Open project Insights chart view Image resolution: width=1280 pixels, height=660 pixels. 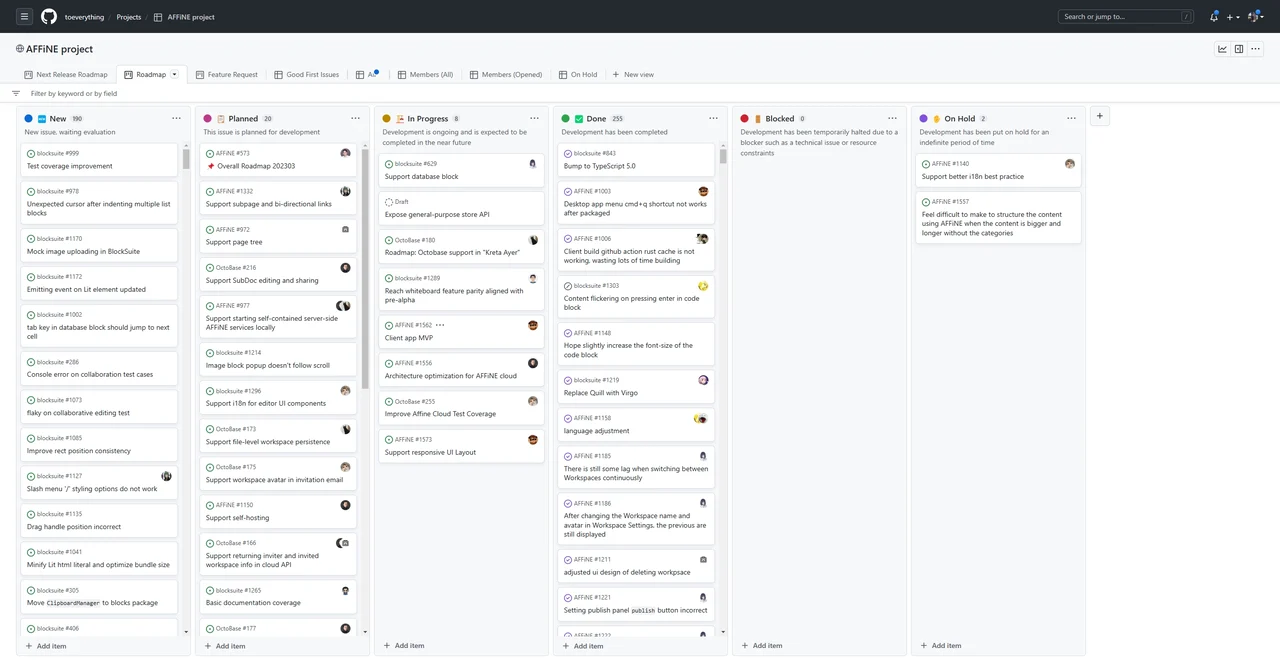tap(1222, 49)
